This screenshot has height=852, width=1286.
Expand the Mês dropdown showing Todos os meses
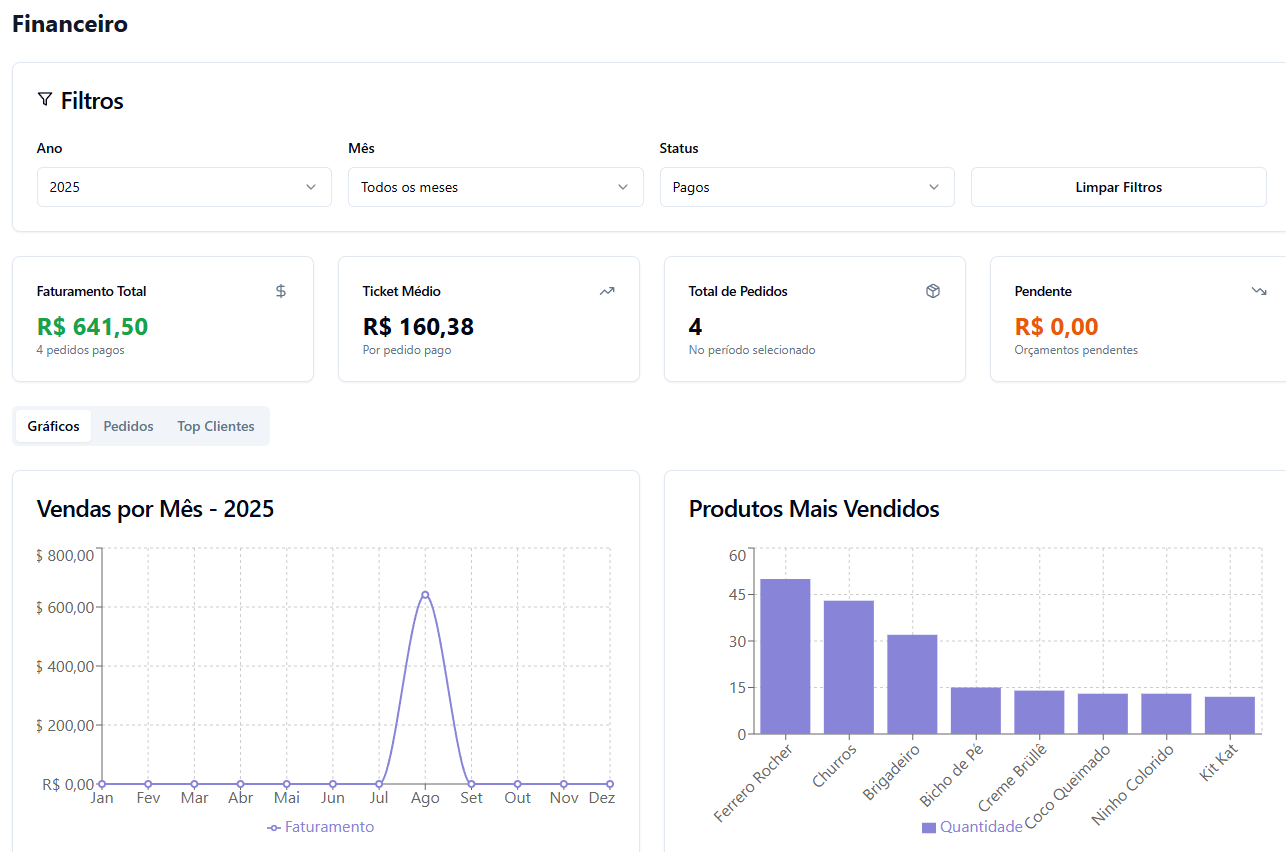(495, 187)
